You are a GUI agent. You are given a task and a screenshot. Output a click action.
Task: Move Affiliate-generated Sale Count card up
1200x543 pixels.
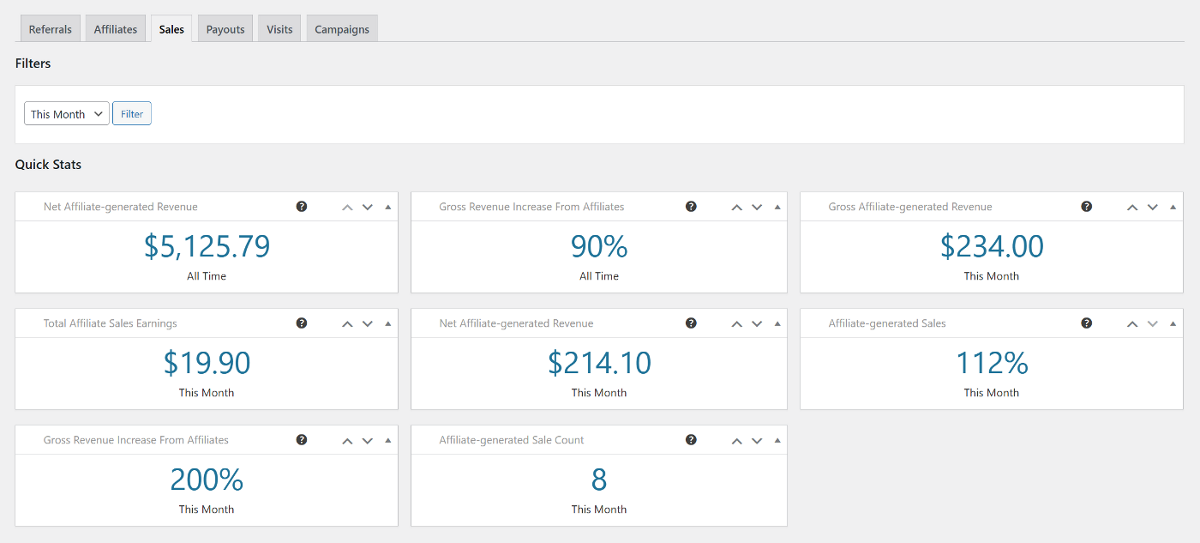[x=736, y=440]
